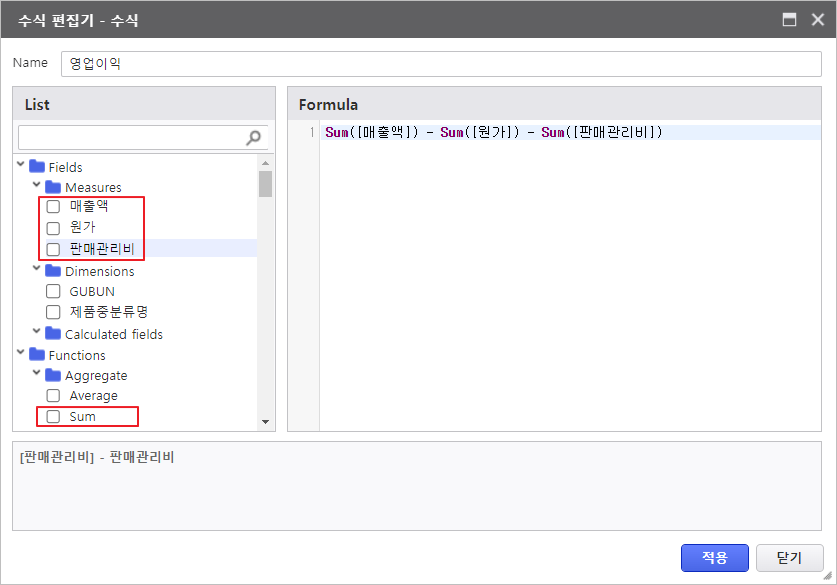Click the list scrollbar up arrow
837x585 pixels.
(x=265, y=163)
